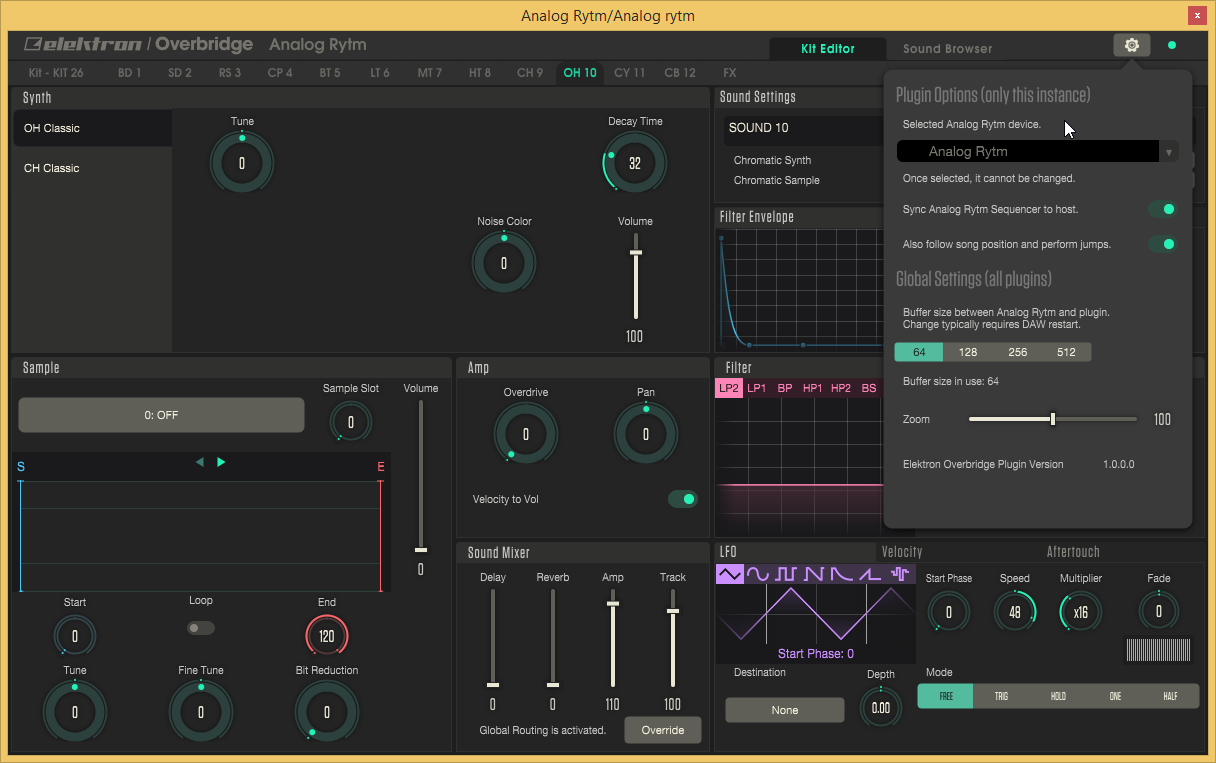
Task: Choose the sawtooth LFO waveform icon
Action: point(815,574)
